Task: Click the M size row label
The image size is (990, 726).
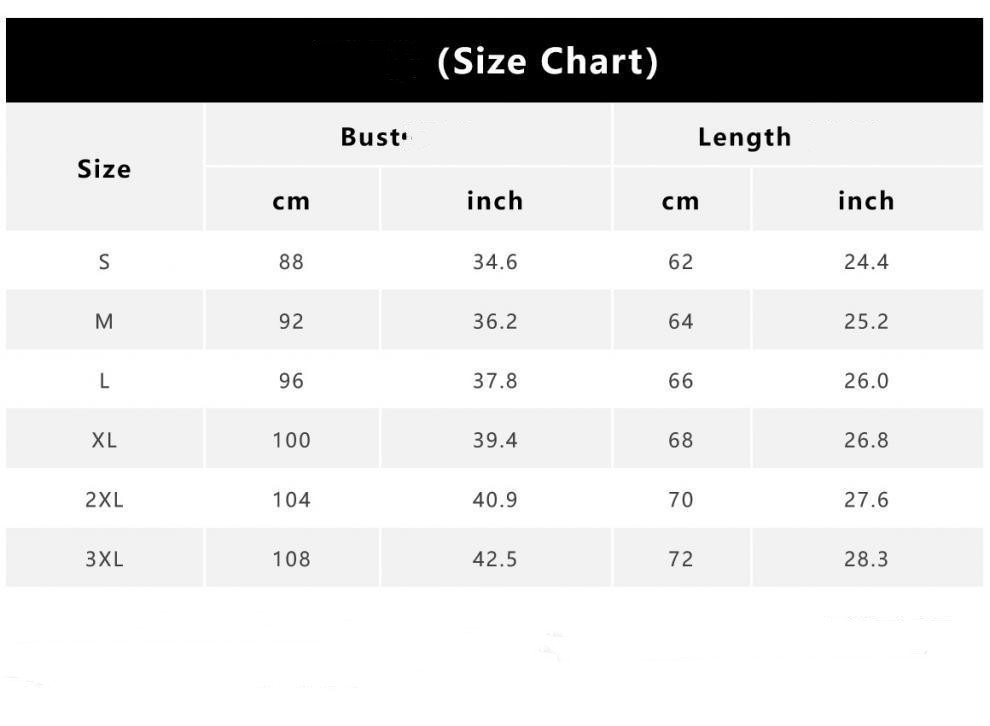Action: [104, 322]
